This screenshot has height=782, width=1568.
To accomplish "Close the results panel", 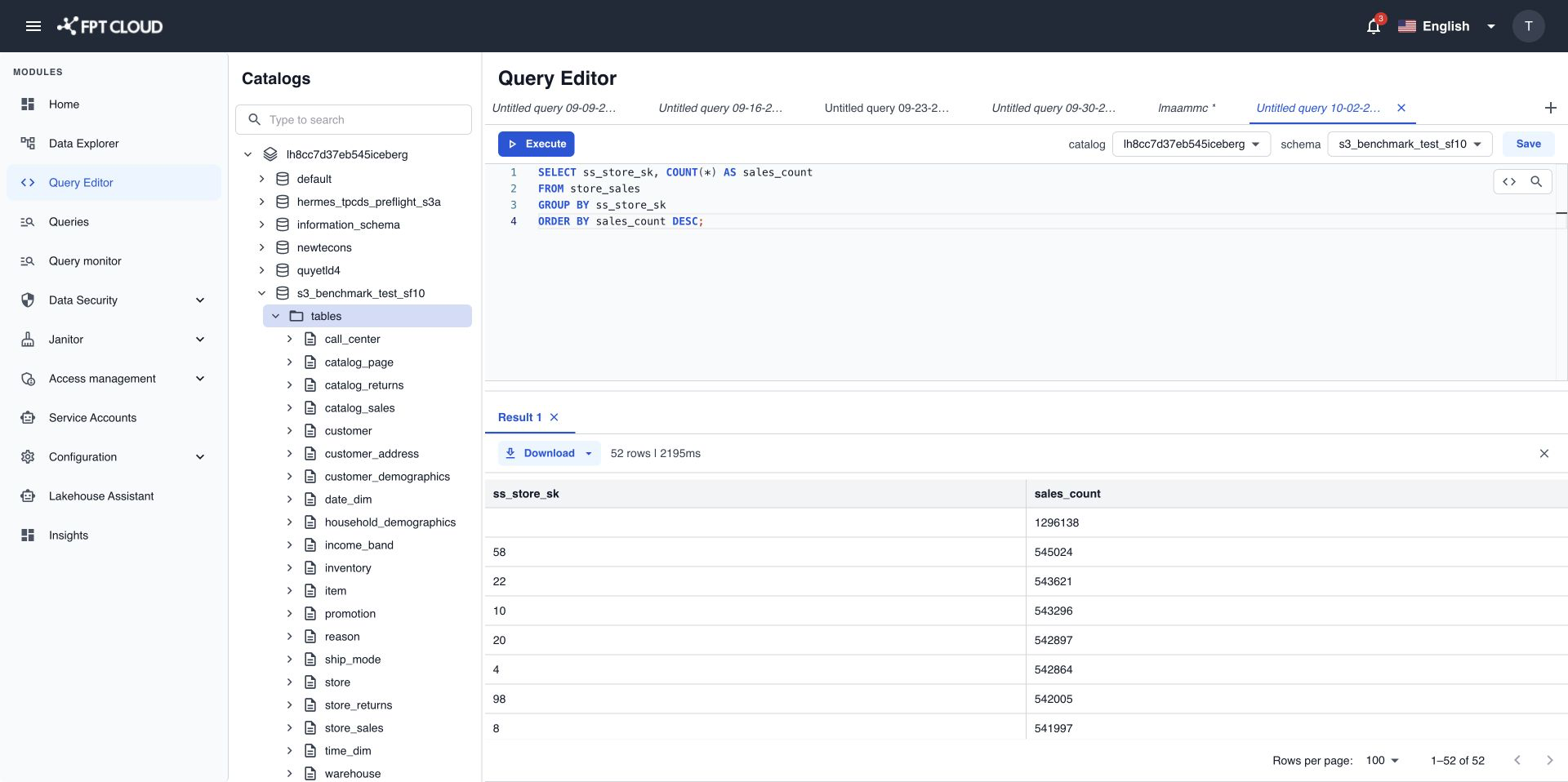I will (1543, 454).
